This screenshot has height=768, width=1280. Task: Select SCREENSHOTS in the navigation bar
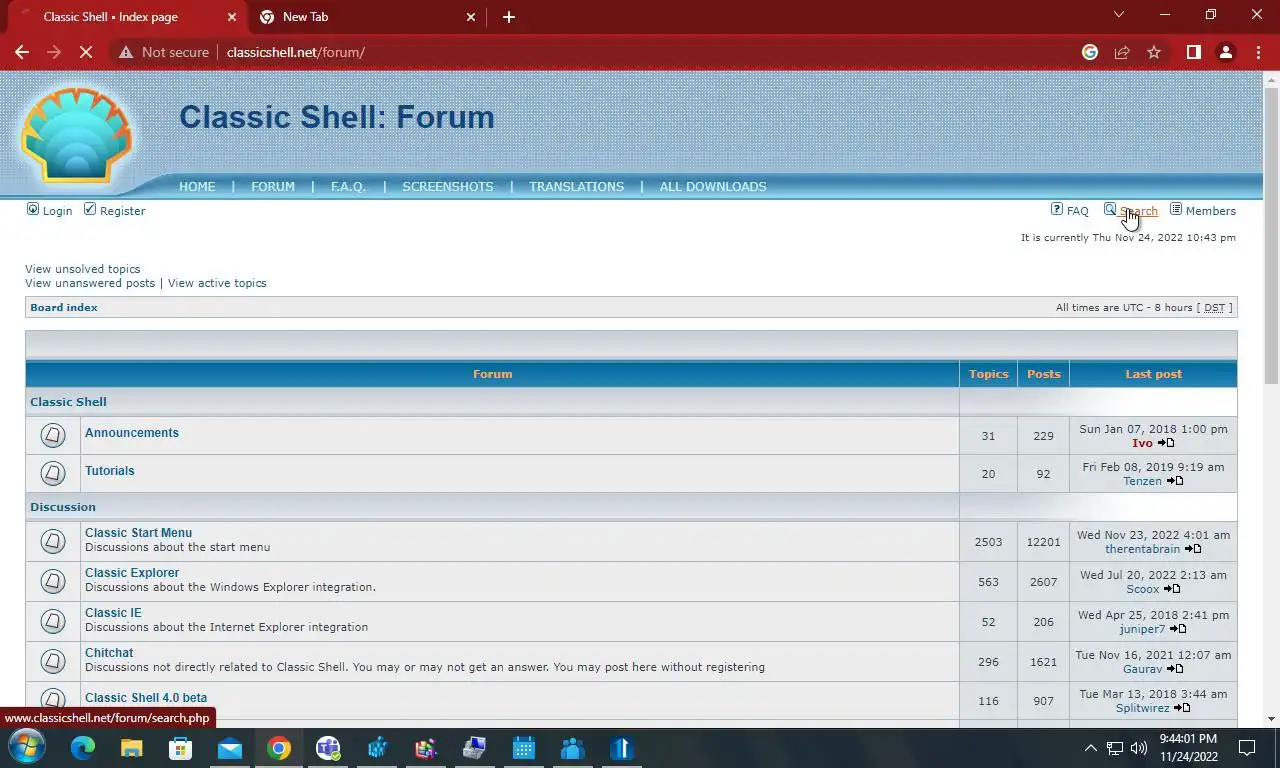click(x=448, y=187)
